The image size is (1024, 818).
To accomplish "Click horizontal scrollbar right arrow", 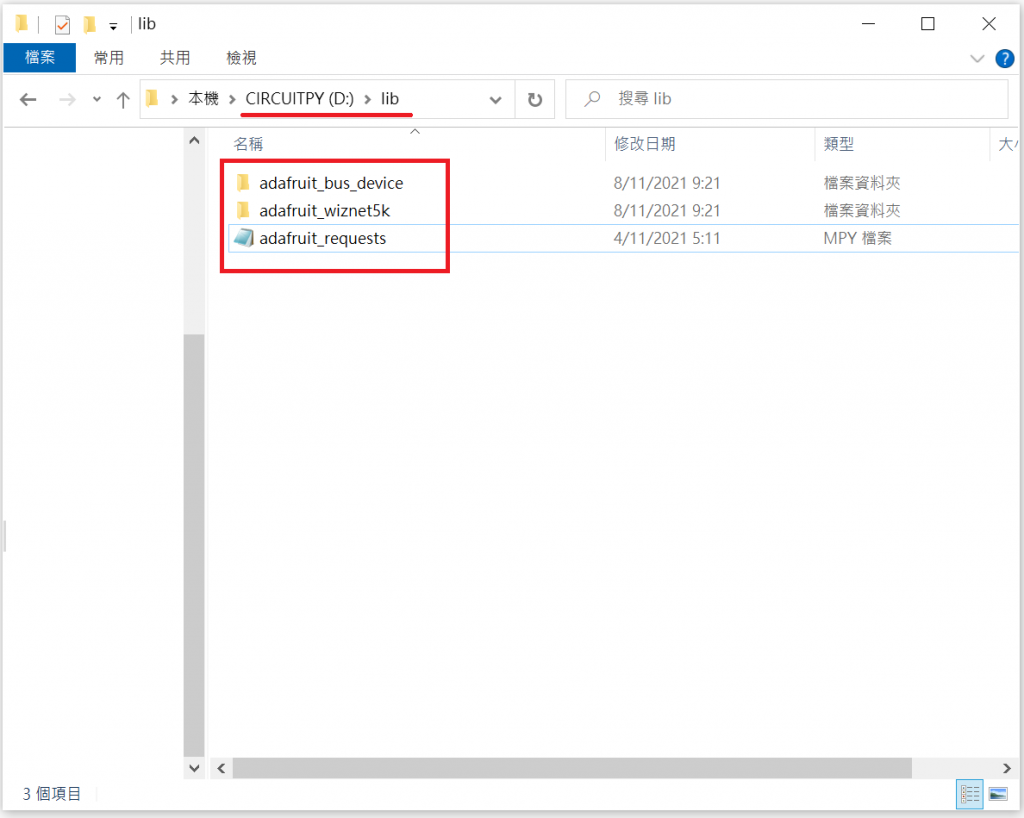I will pyautogui.click(x=1006, y=768).
